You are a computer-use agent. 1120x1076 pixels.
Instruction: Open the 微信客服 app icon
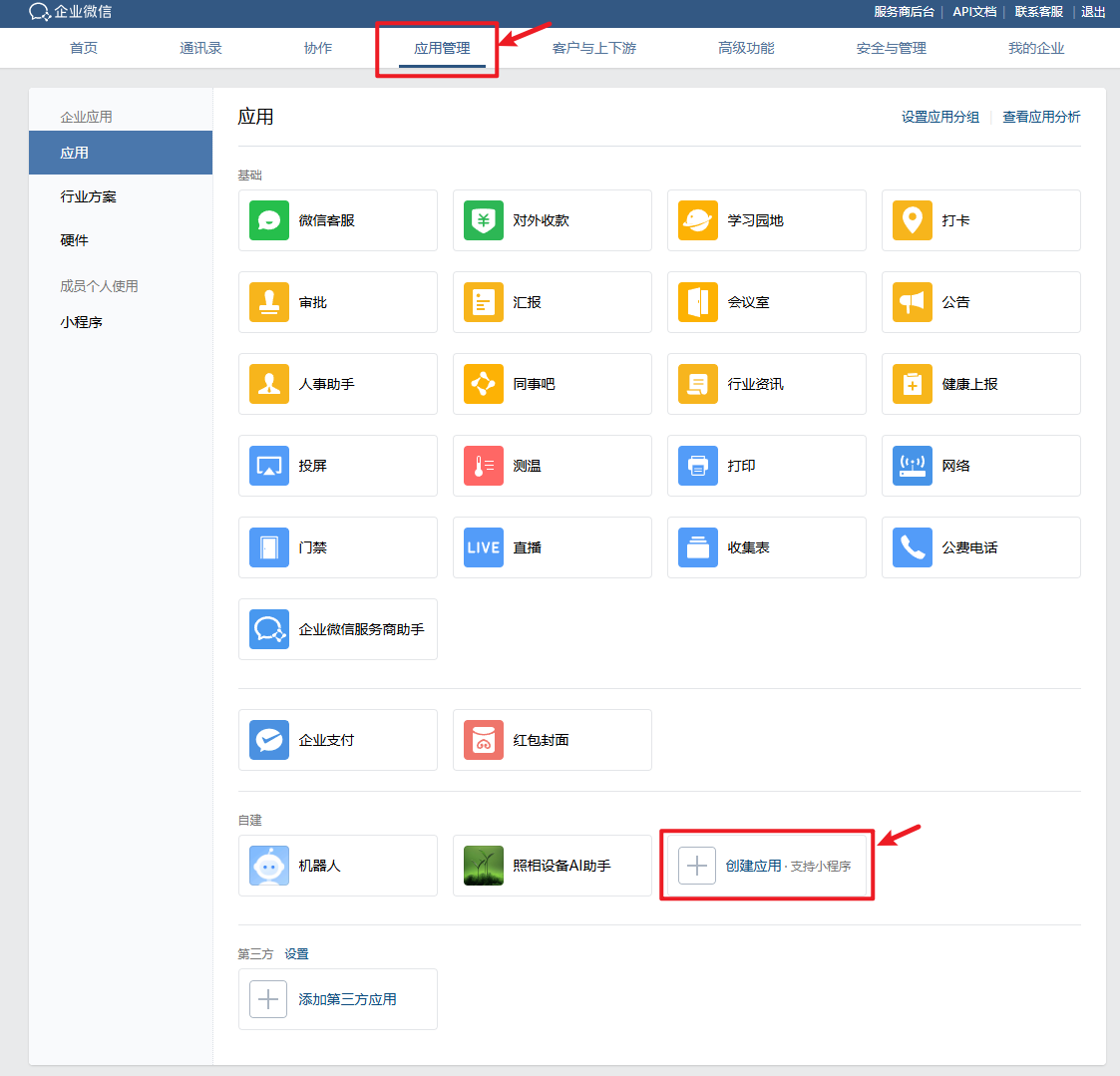click(268, 220)
